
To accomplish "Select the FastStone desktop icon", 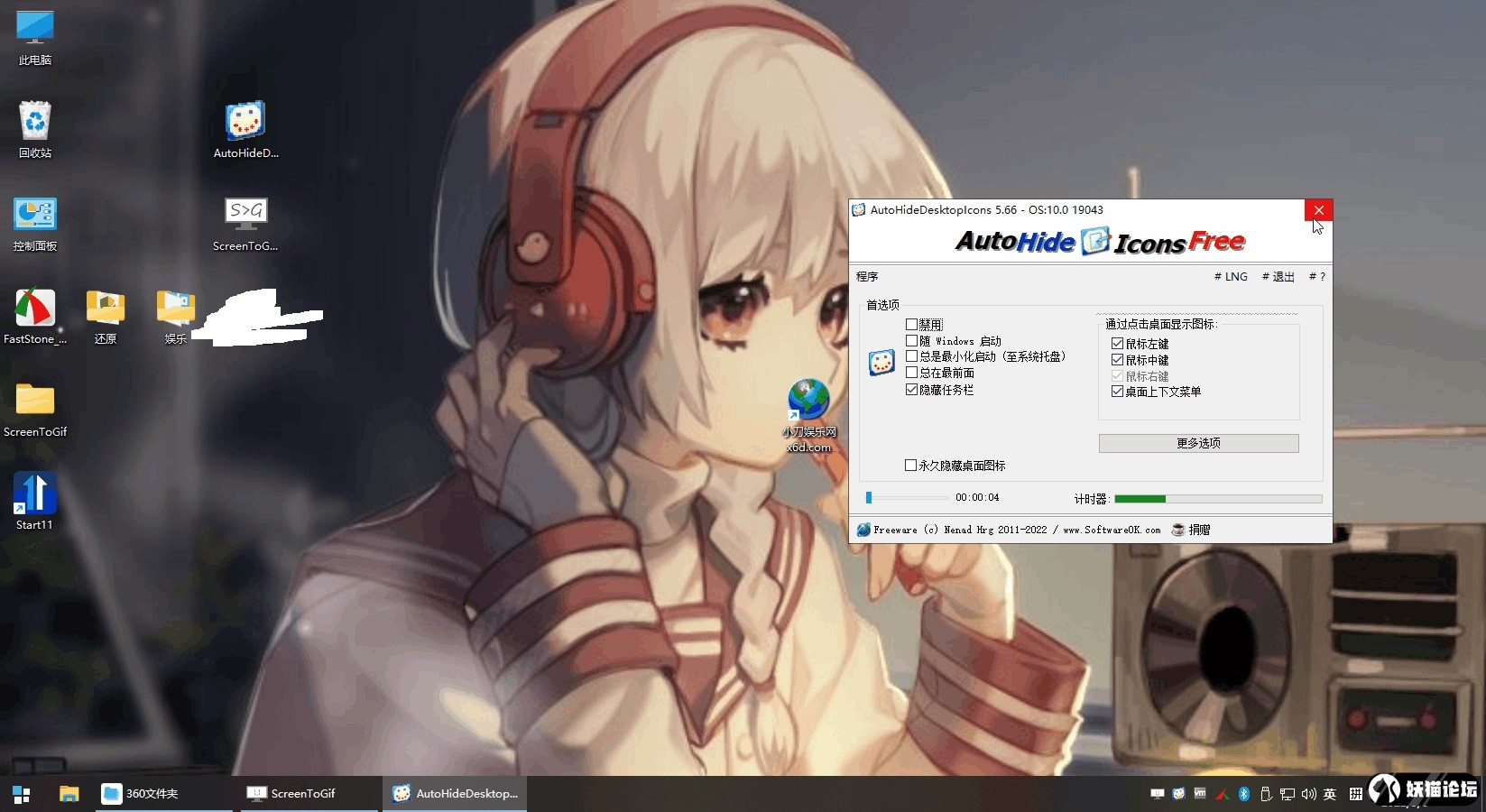I will [34, 317].
